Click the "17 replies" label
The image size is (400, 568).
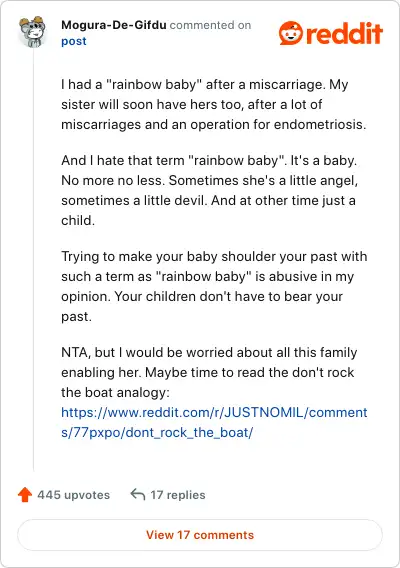coord(178,495)
